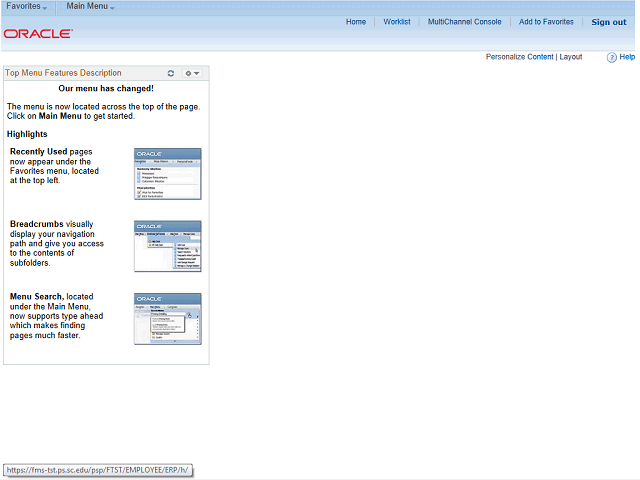Open the pagelet settings gear dropdown
The height and width of the screenshot is (480, 640).
(x=192, y=73)
